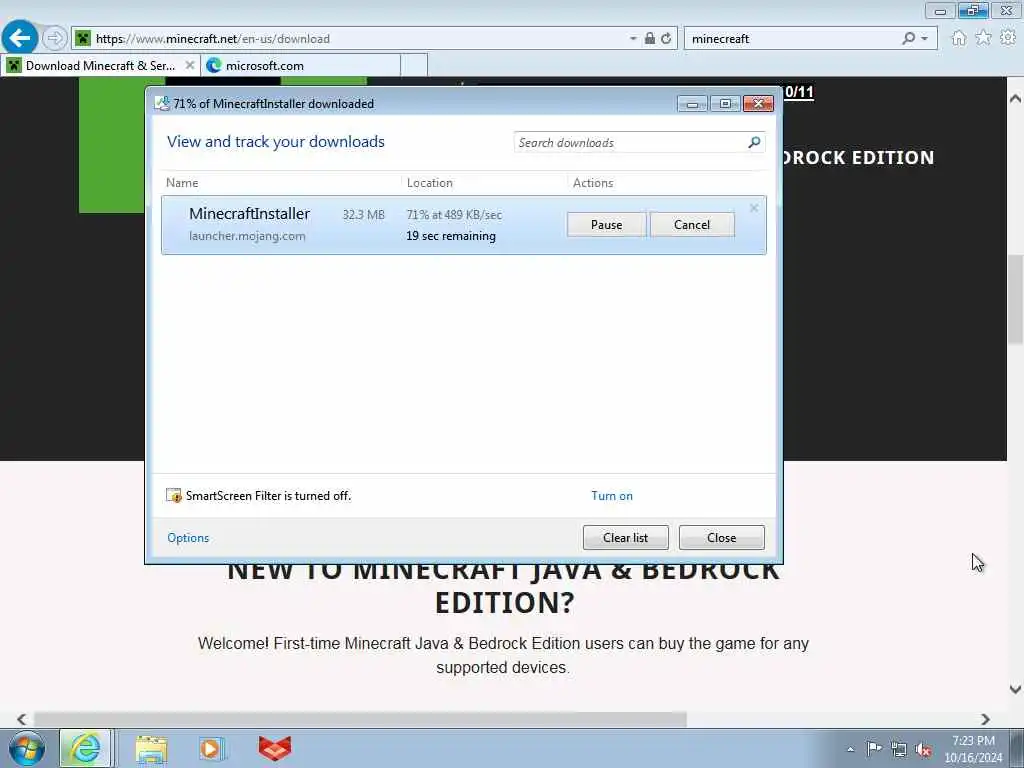Switch to the Download Minecraft tab
The height and width of the screenshot is (768, 1024).
[x=100, y=65]
